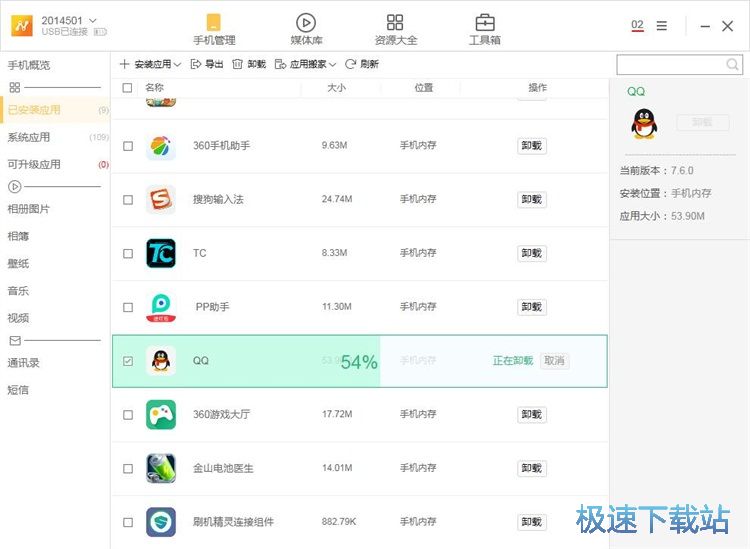Open the hamburger menu icon at top right
Image resolution: width=750 pixels, height=549 pixels.
[x=662, y=26]
